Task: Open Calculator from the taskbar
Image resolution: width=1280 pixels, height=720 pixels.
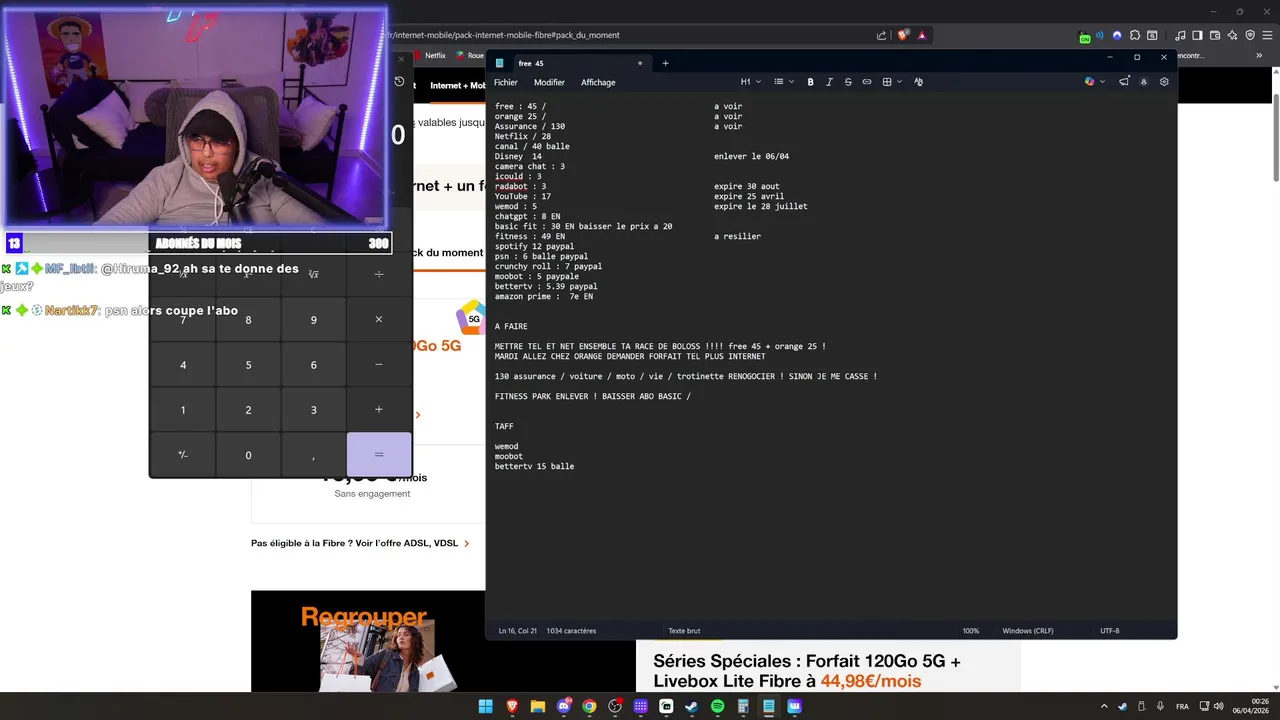Action: click(x=743, y=706)
